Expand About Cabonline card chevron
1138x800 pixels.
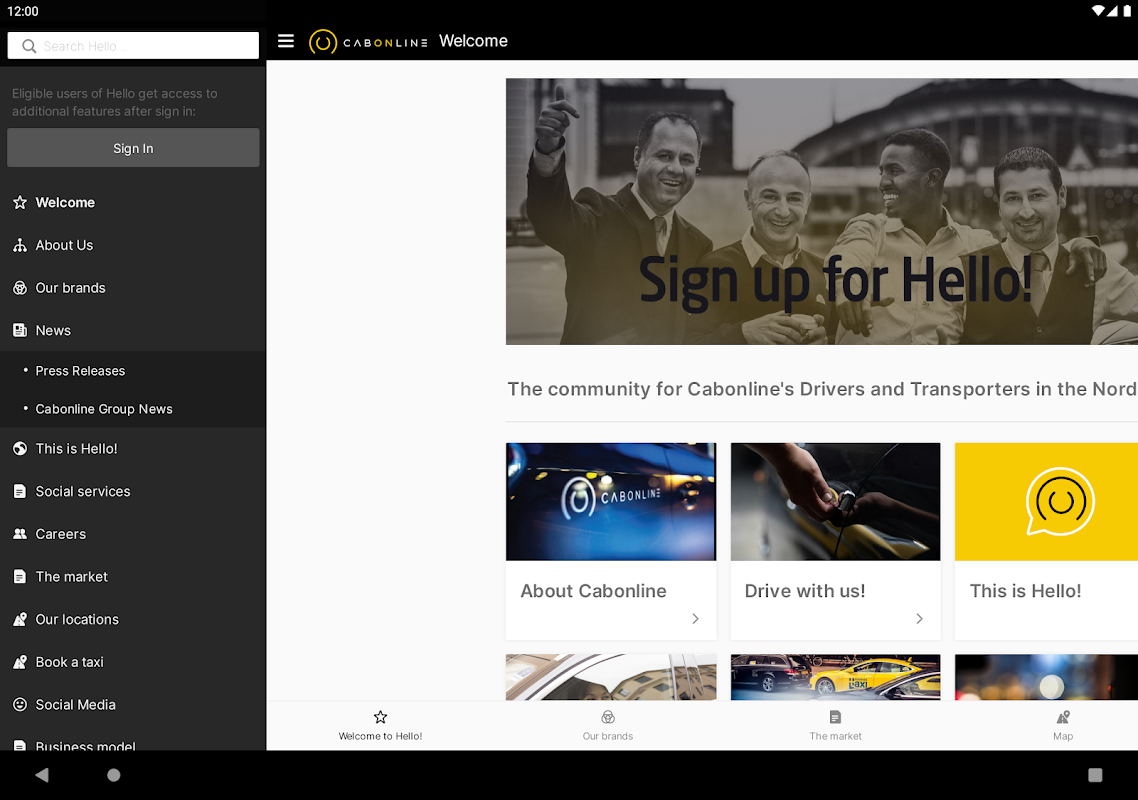point(695,619)
